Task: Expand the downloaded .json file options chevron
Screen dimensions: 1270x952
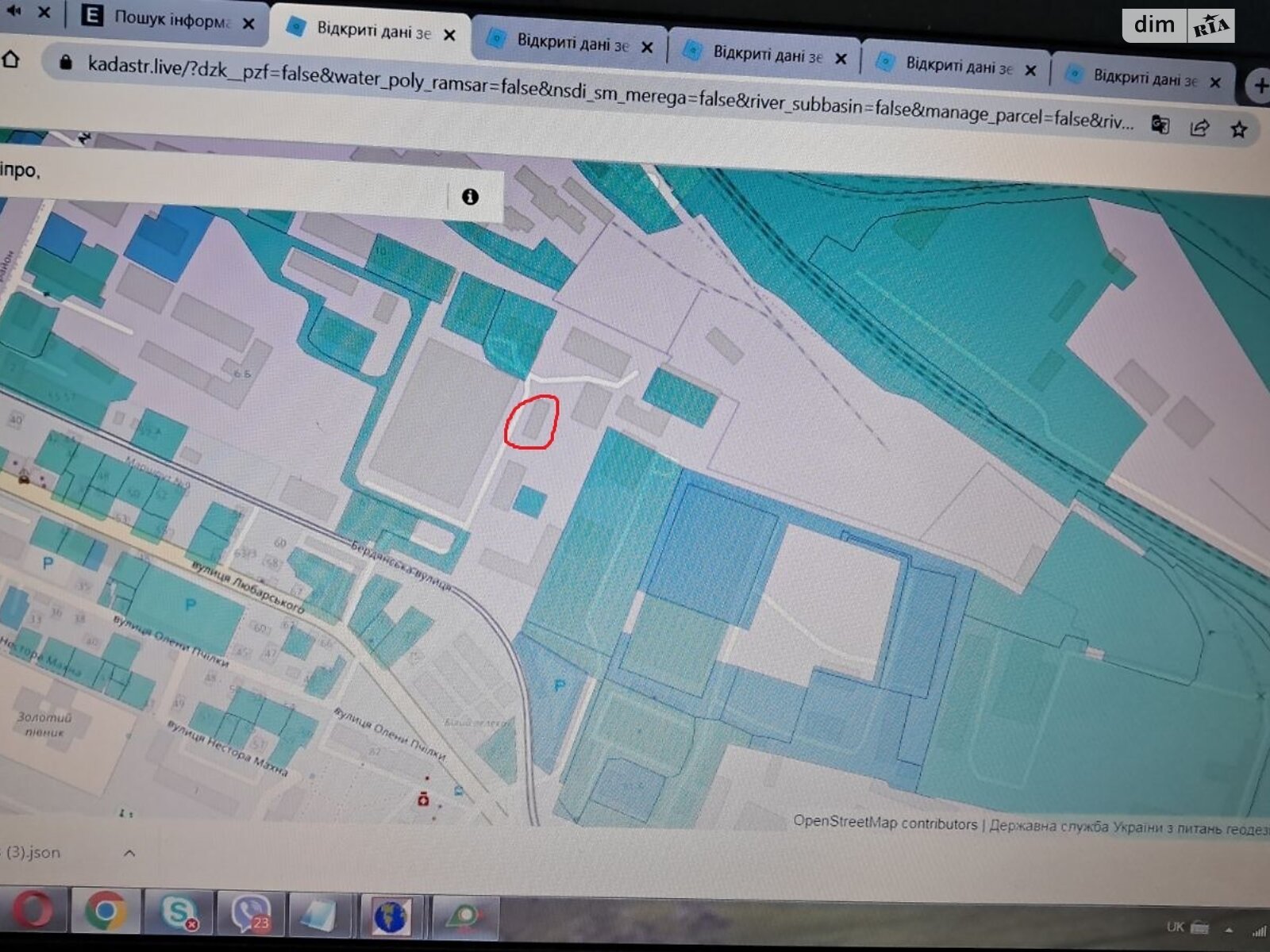Action: tap(129, 853)
